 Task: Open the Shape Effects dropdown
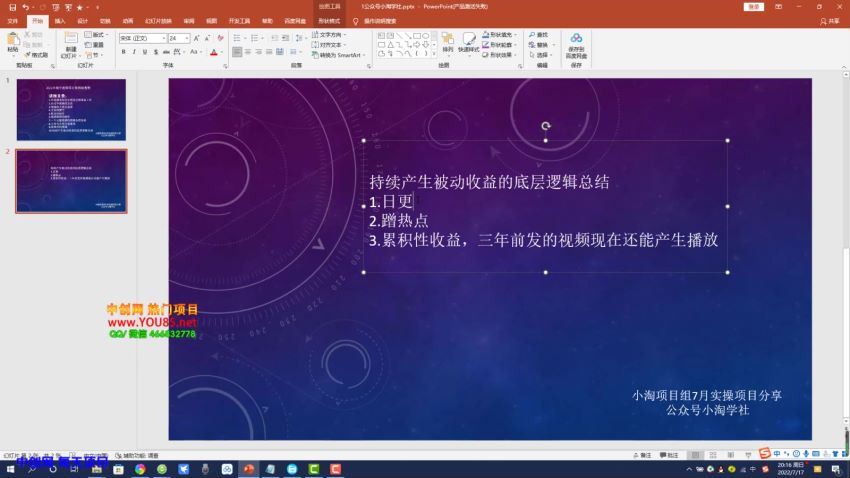pos(499,55)
